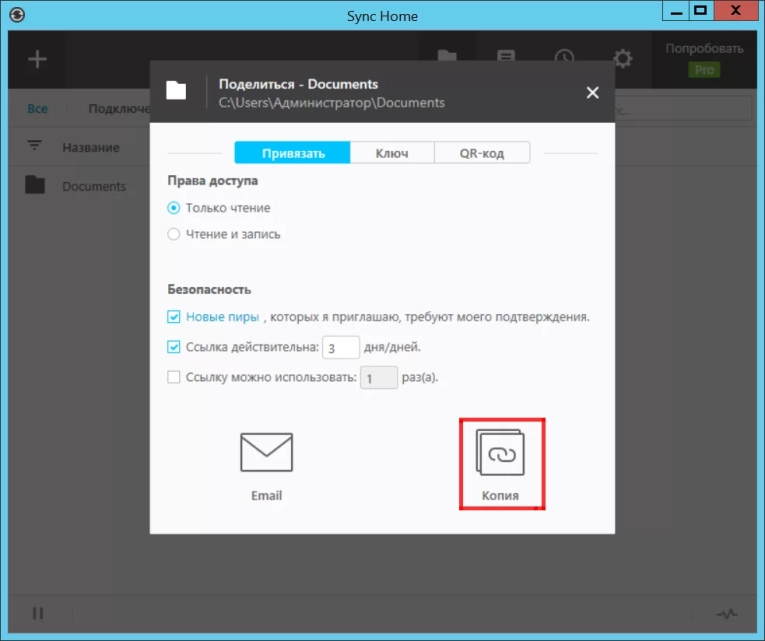The width and height of the screenshot is (765, 641).
Task: Click the Email envelope icon
Action: click(266, 453)
